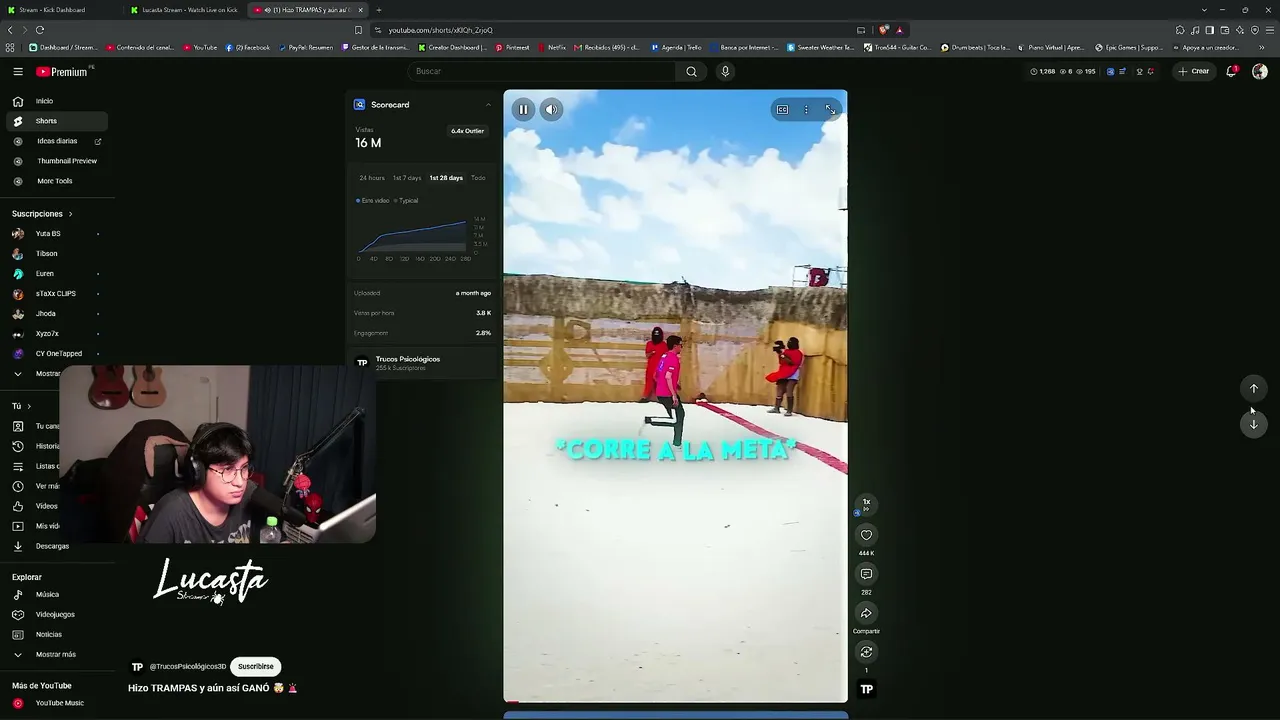Switch to Lucasta Stream Kick tab
Viewport: 1280px width, 720px height.
point(185,10)
